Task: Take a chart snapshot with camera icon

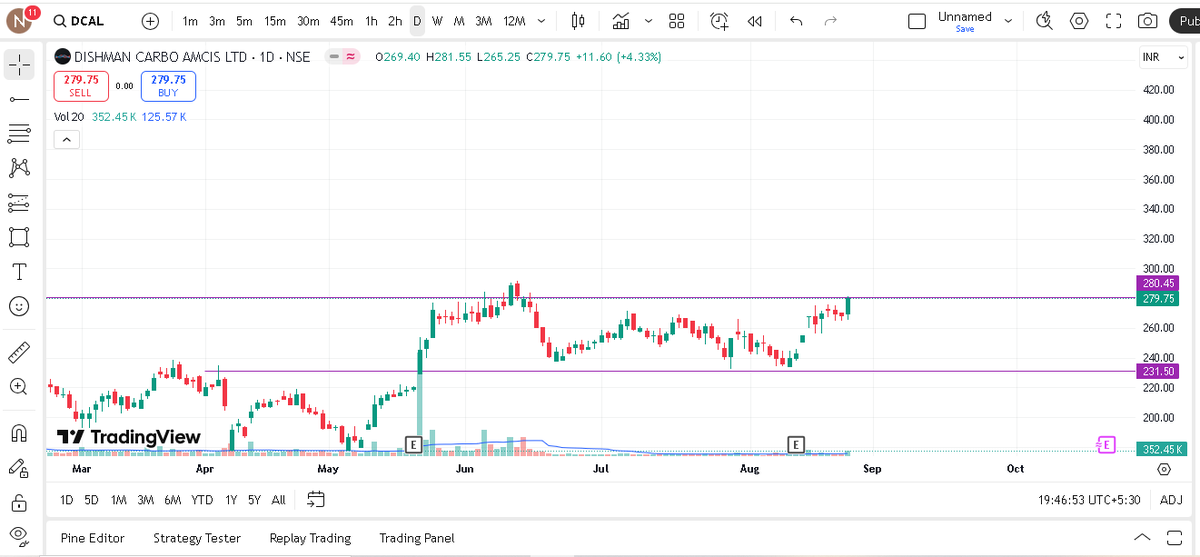Action: (x=1148, y=21)
